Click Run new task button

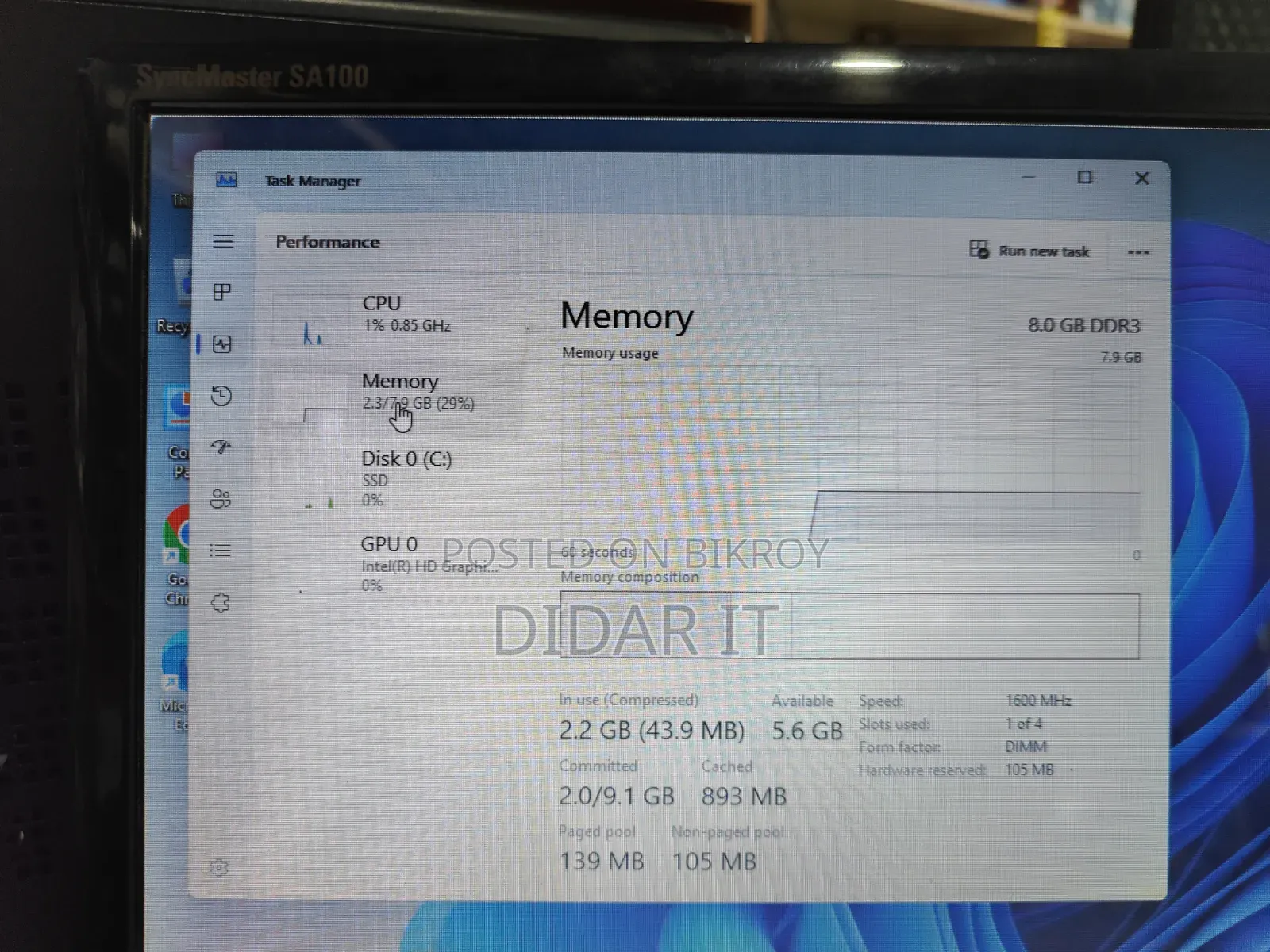tap(1029, 251)
